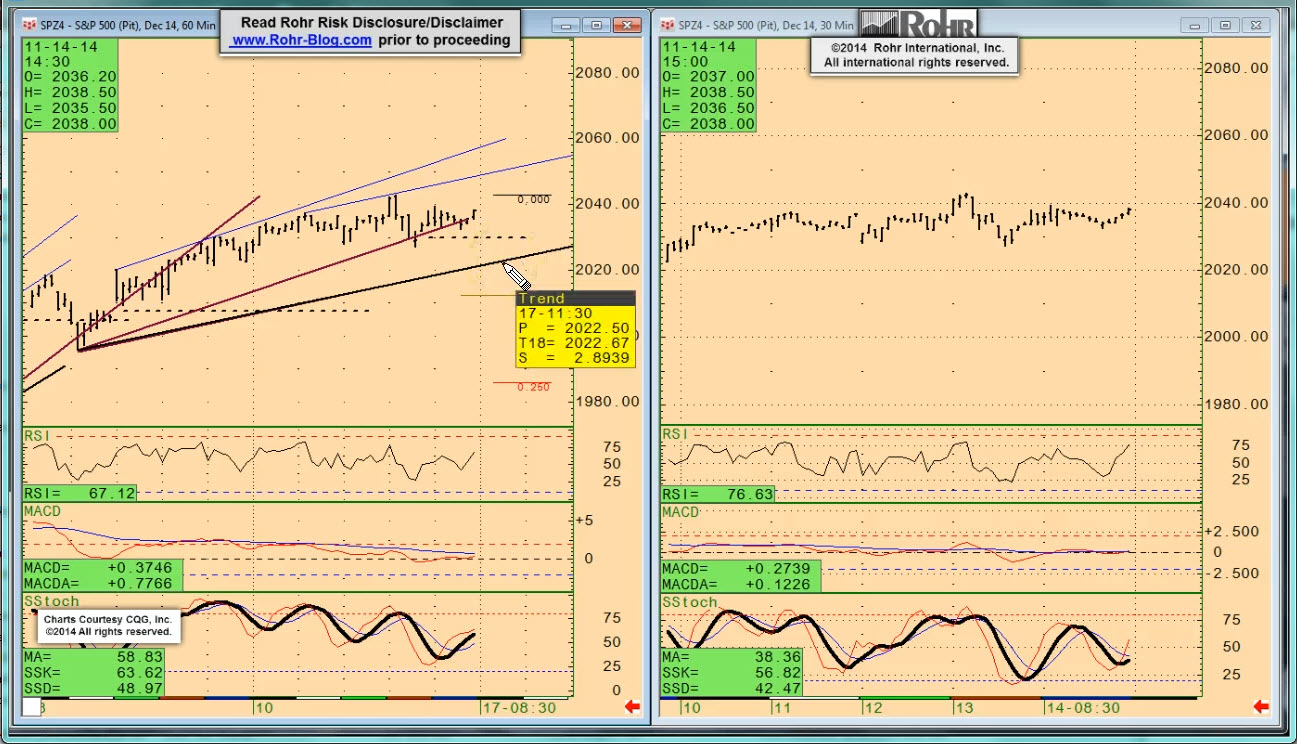Click the Rohr logo above the 30 Min chart
This screenshot has height=744, width=1297.
917,23
